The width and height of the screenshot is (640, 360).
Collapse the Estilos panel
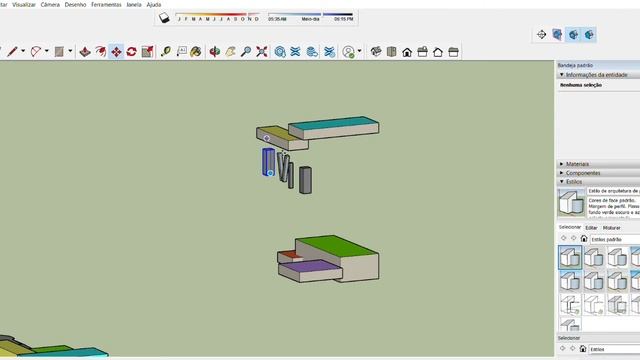click(562, 182)
